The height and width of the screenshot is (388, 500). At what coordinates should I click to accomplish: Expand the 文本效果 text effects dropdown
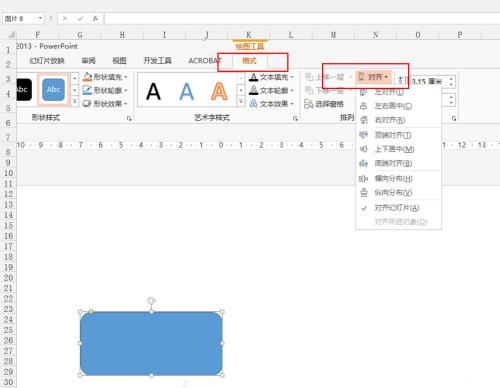point(272,104)
